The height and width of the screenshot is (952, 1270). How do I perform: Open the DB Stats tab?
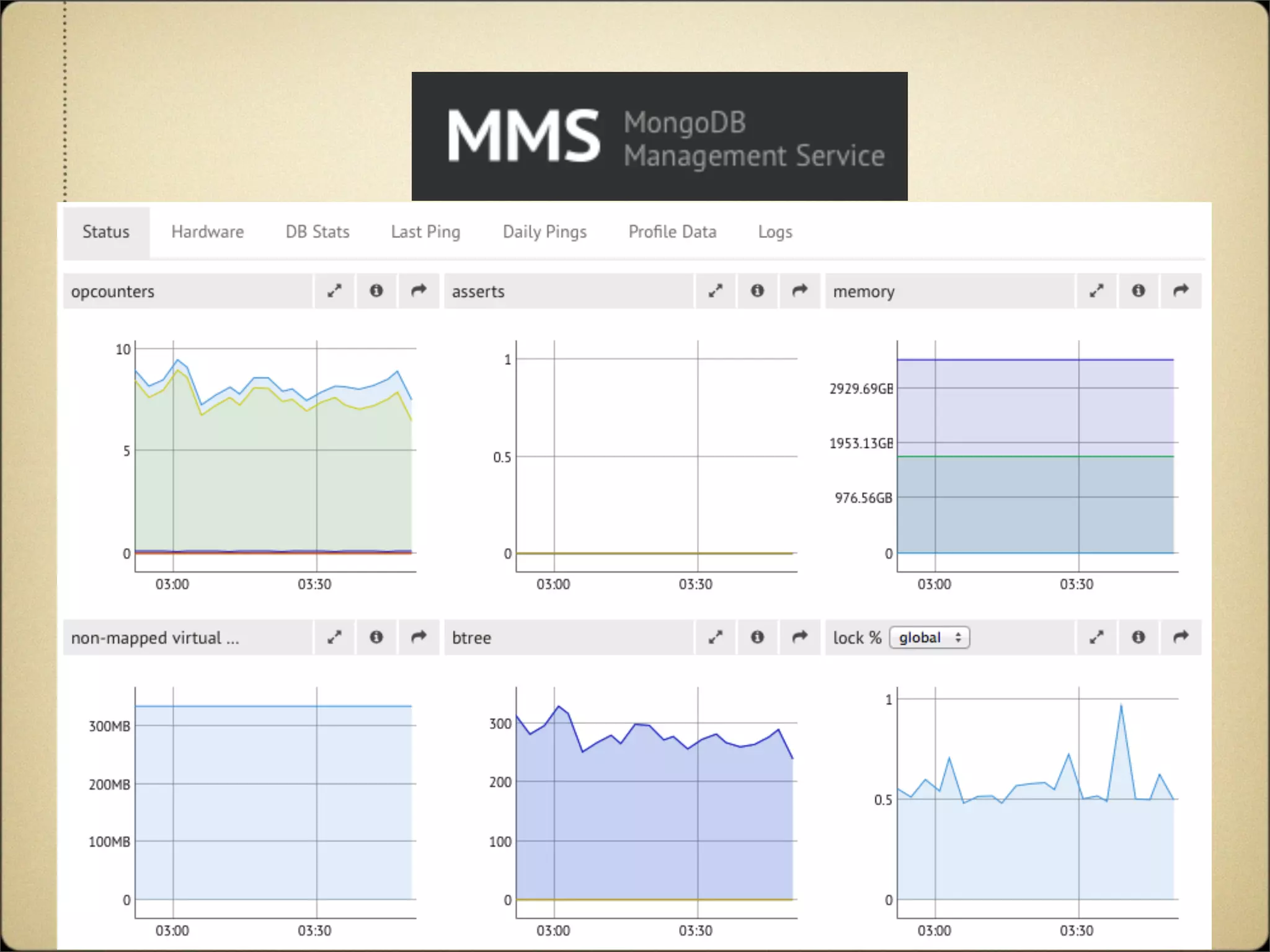click(x=317, y=232)
